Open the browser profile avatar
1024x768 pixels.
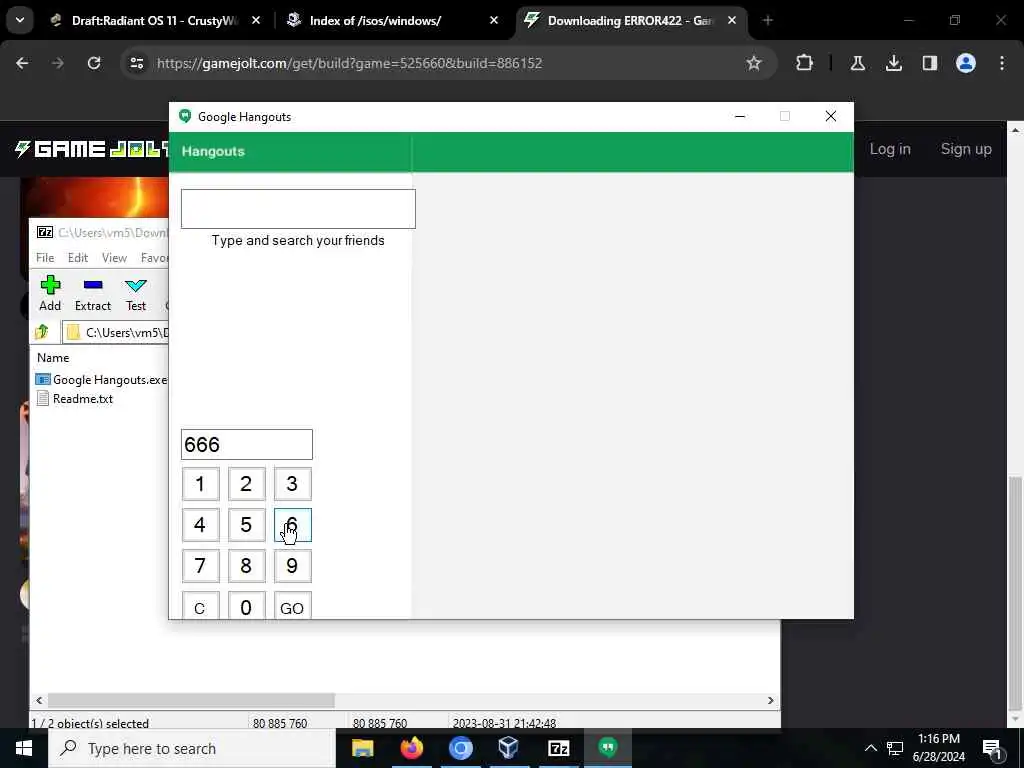[965, 63]
